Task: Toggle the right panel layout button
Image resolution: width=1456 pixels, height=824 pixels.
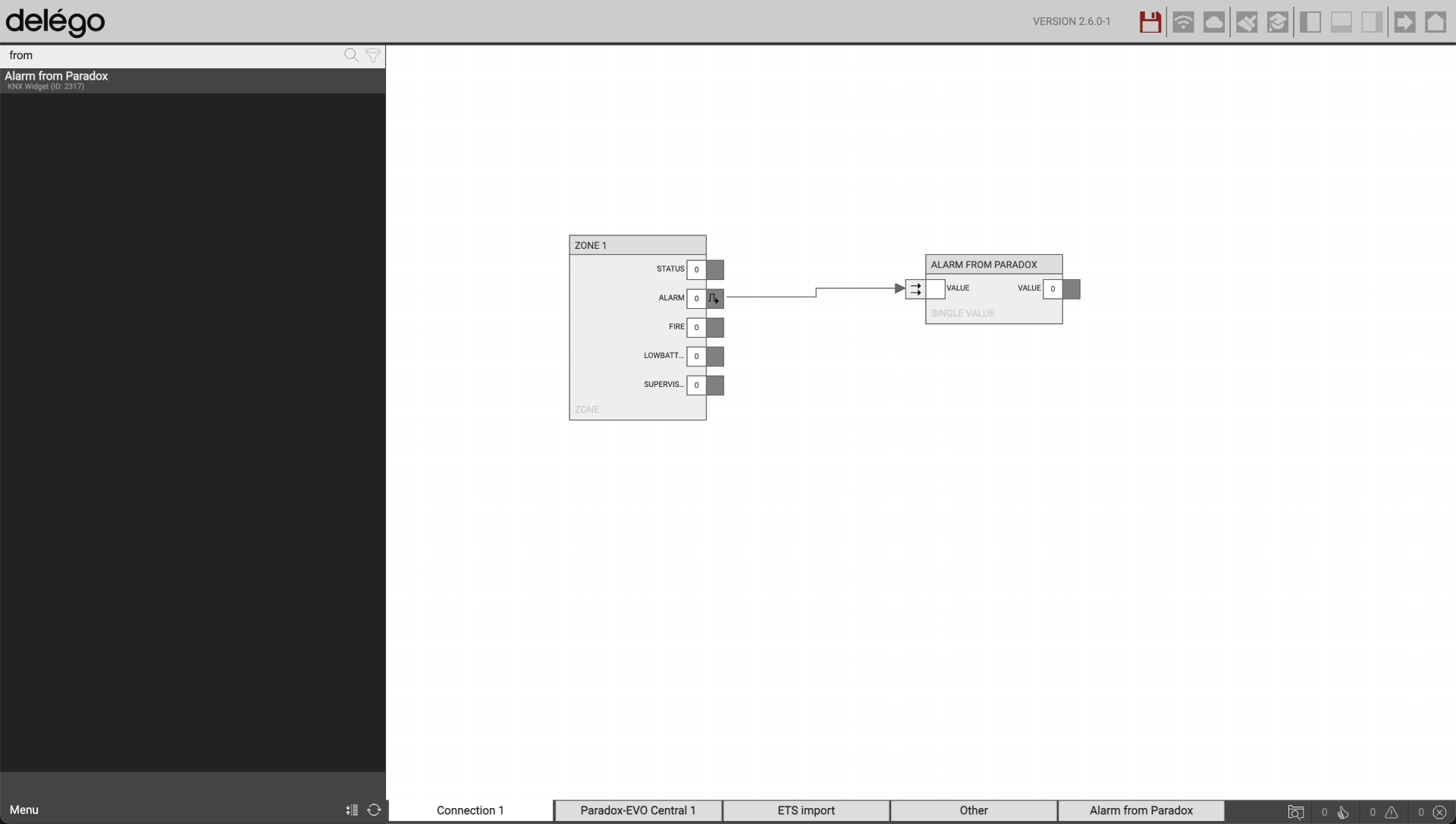Action: (1372, 22)
